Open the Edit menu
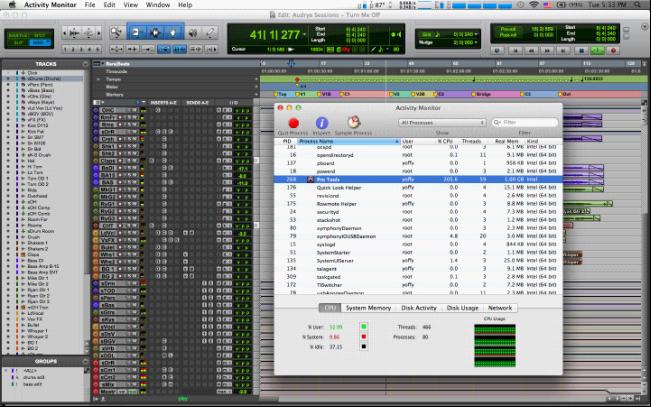651x407 pixels. point(109,5)
